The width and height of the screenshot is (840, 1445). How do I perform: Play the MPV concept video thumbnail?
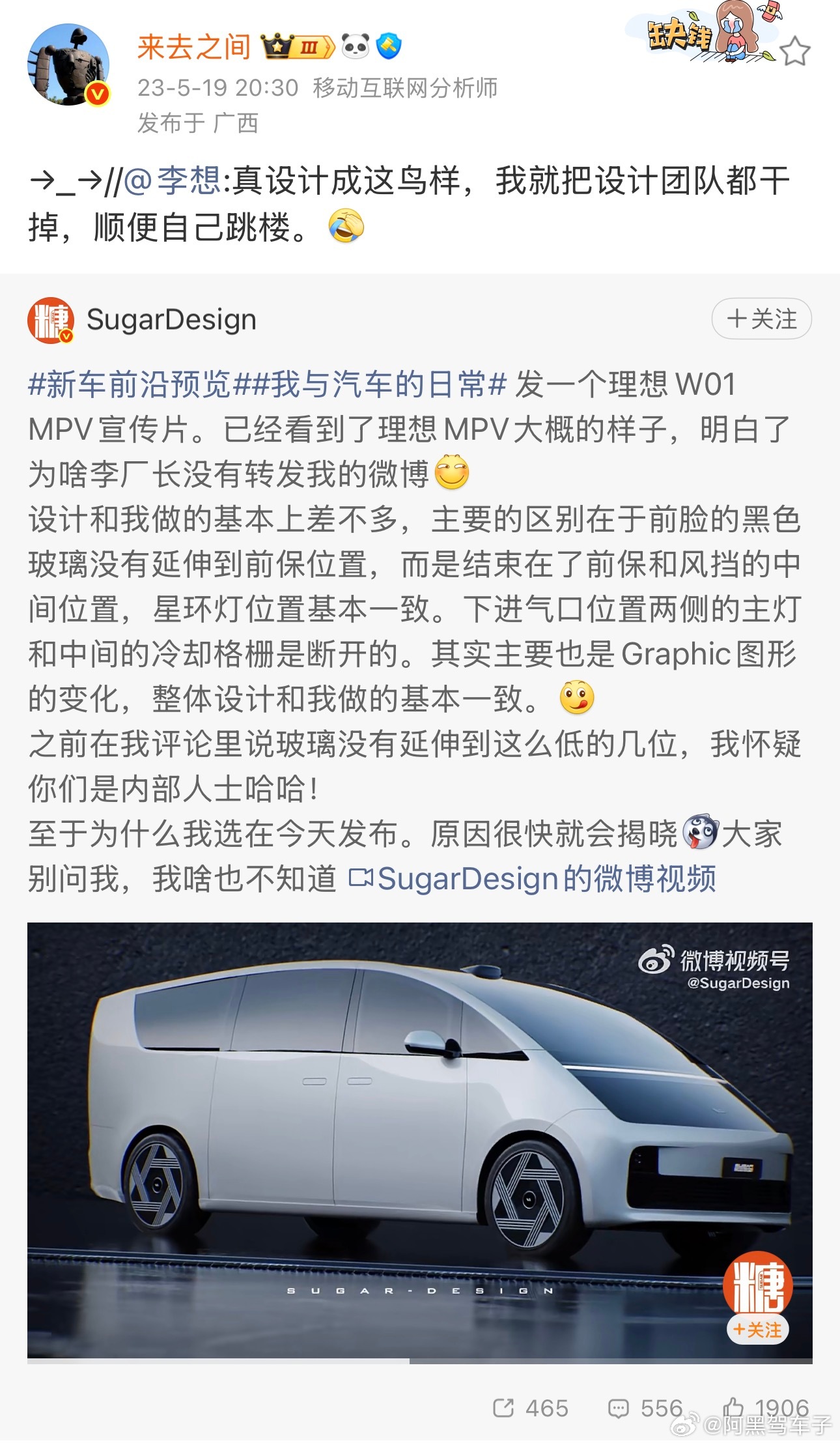click(x=420, y=1141)
